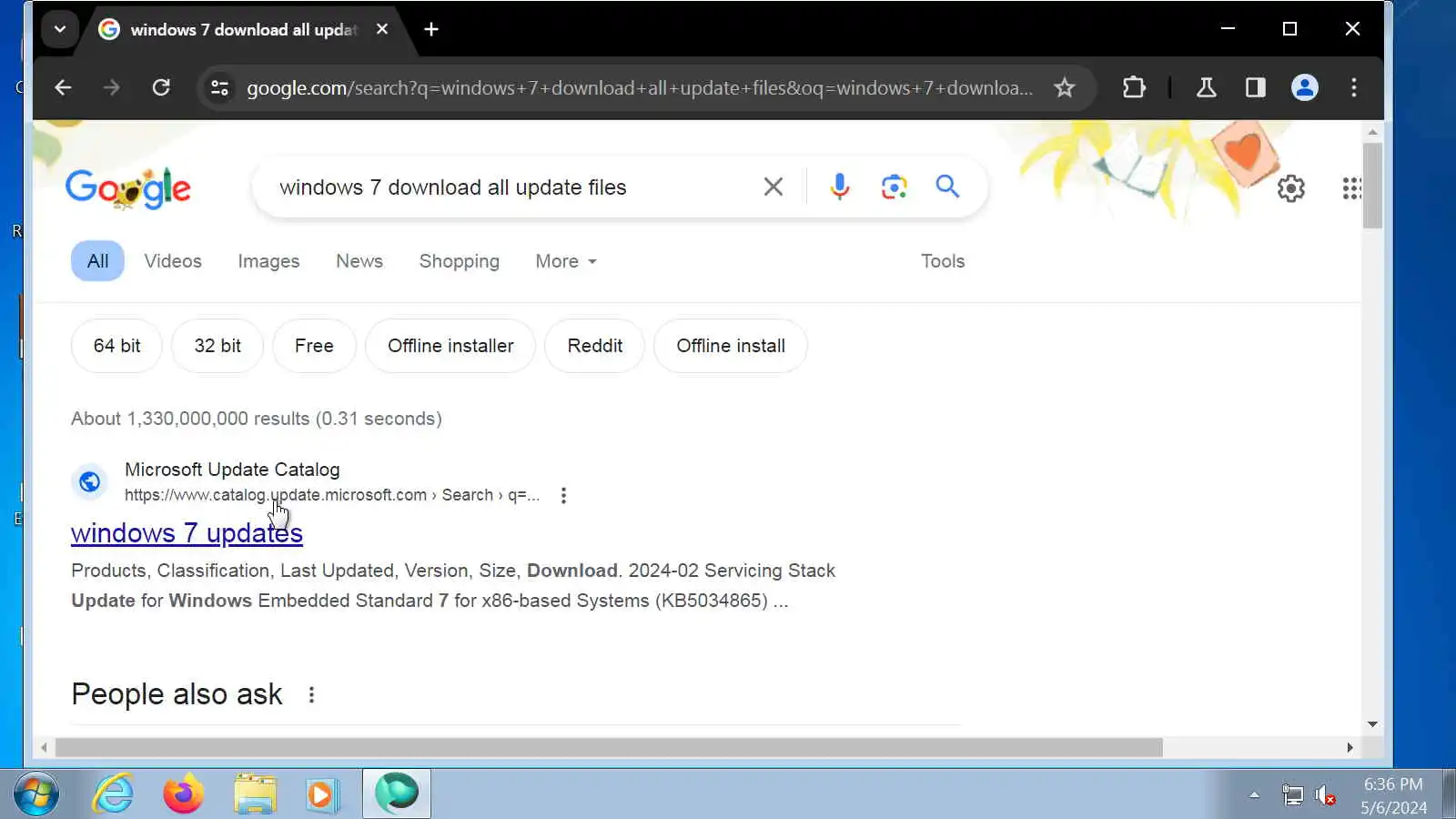Image resolution: width=1456 pixels, height=819 pixels.
Task: Filter with the 'Free' chip
Action: 314,346
